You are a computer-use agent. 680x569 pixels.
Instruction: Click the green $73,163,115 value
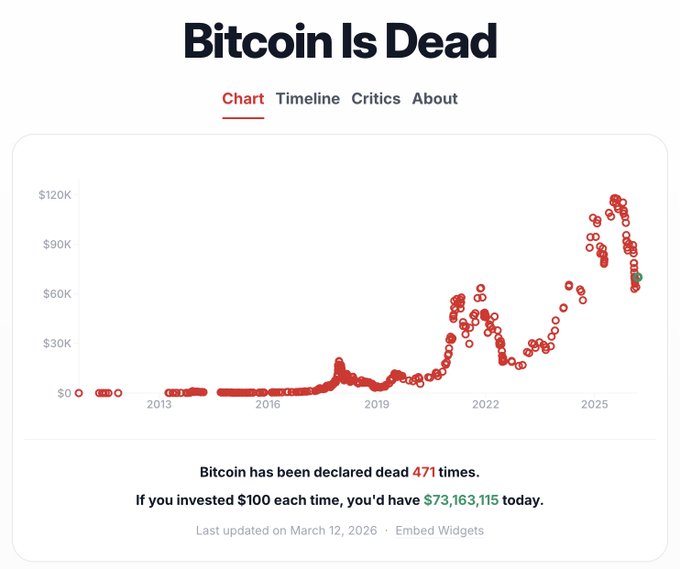460,500
